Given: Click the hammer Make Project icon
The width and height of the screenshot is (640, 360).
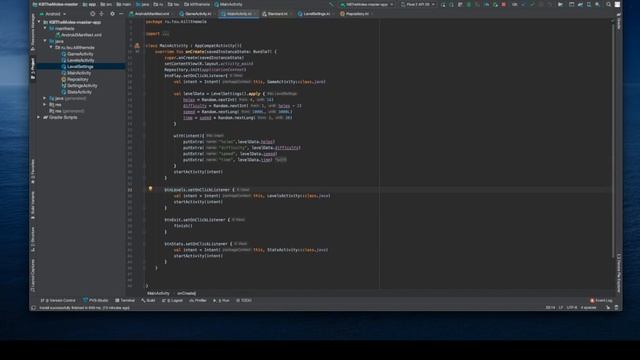Looking at the screenshot, I should [x=332, y=4].
